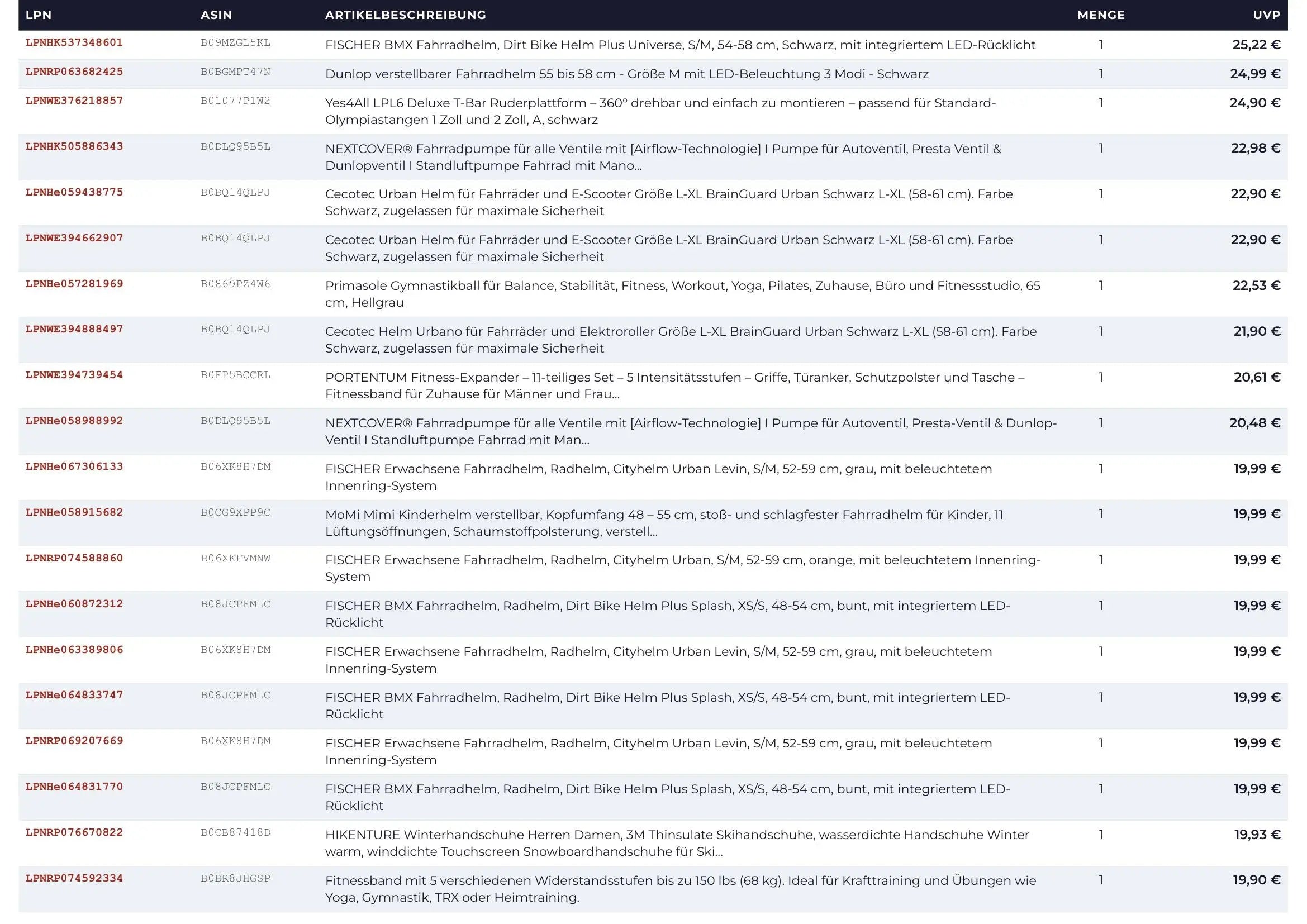Select LPN LPNWE376218857 for Yes4All row
Screen dimensions: 1307x924
click(74, 101)
